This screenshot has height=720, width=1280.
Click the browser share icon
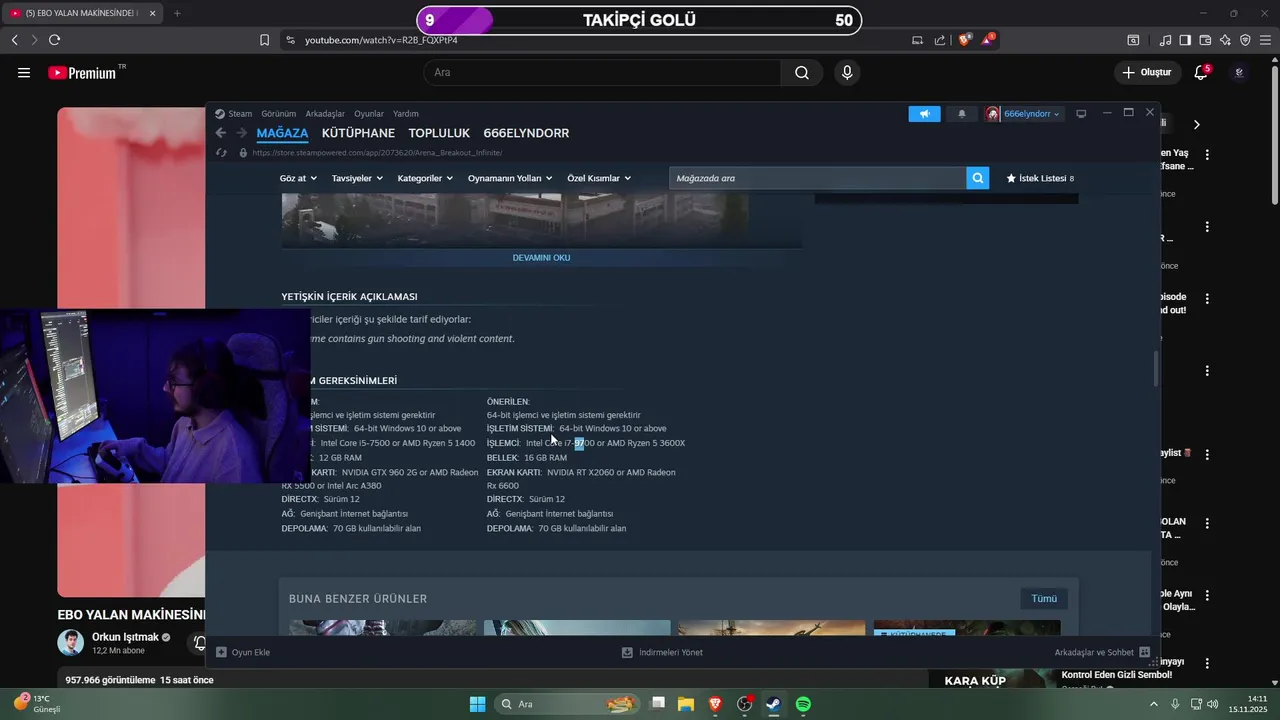(940, 40)
